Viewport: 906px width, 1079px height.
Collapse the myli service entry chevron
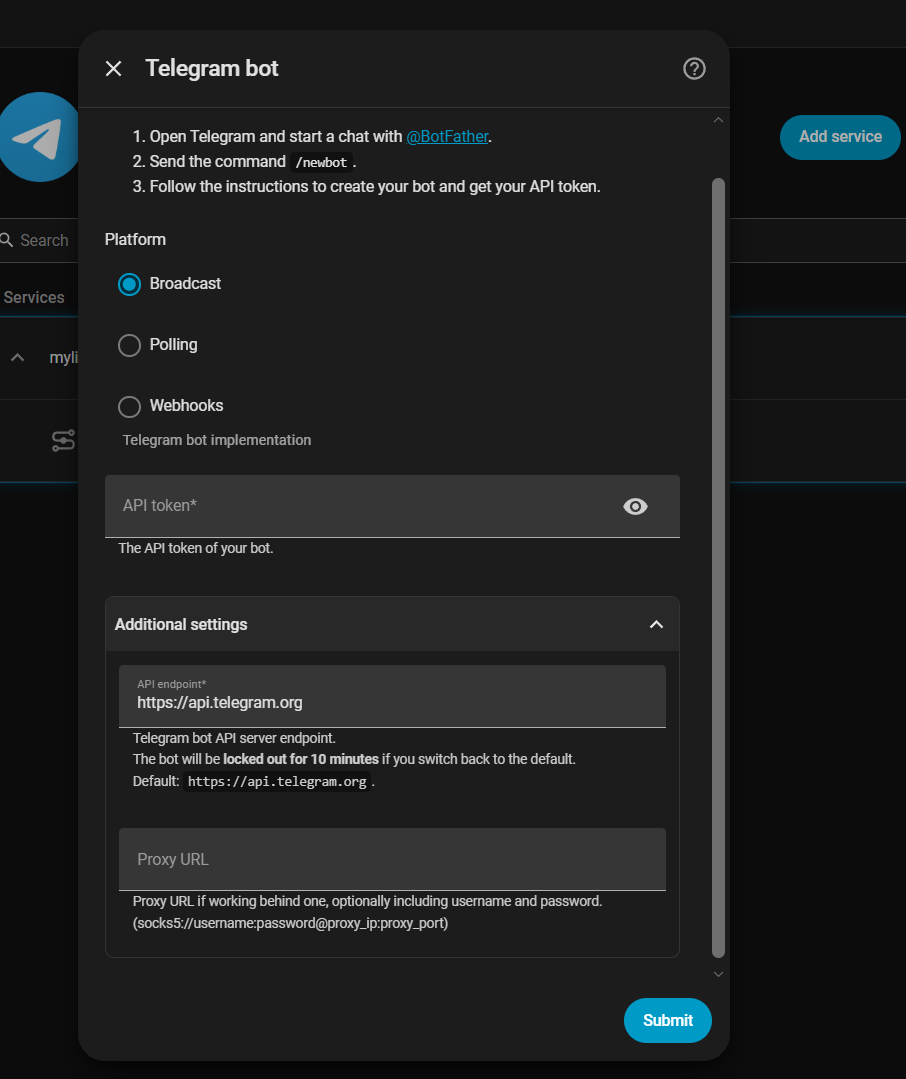[18, 358]
